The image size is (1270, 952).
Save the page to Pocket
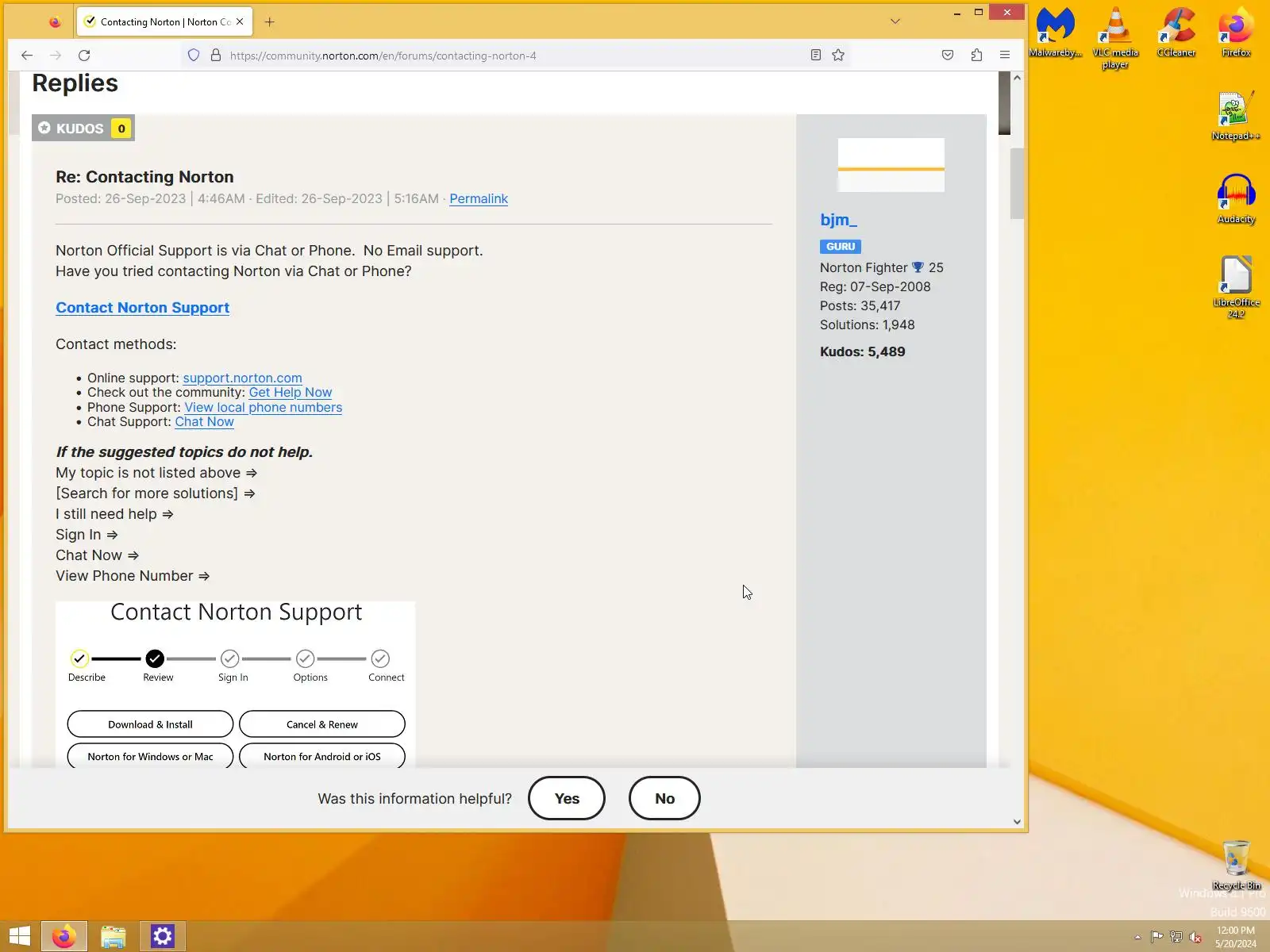[x=948, y=56]
